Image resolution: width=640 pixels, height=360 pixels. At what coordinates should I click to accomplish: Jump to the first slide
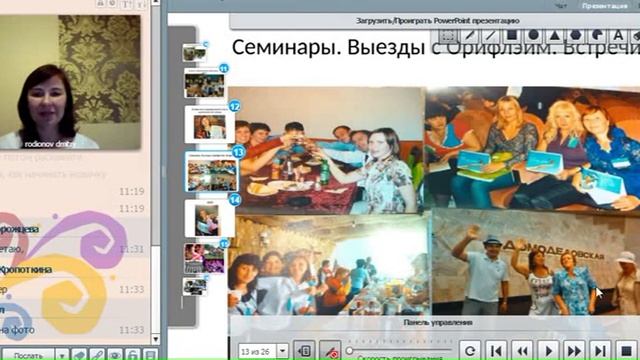[x=496, y=351]
